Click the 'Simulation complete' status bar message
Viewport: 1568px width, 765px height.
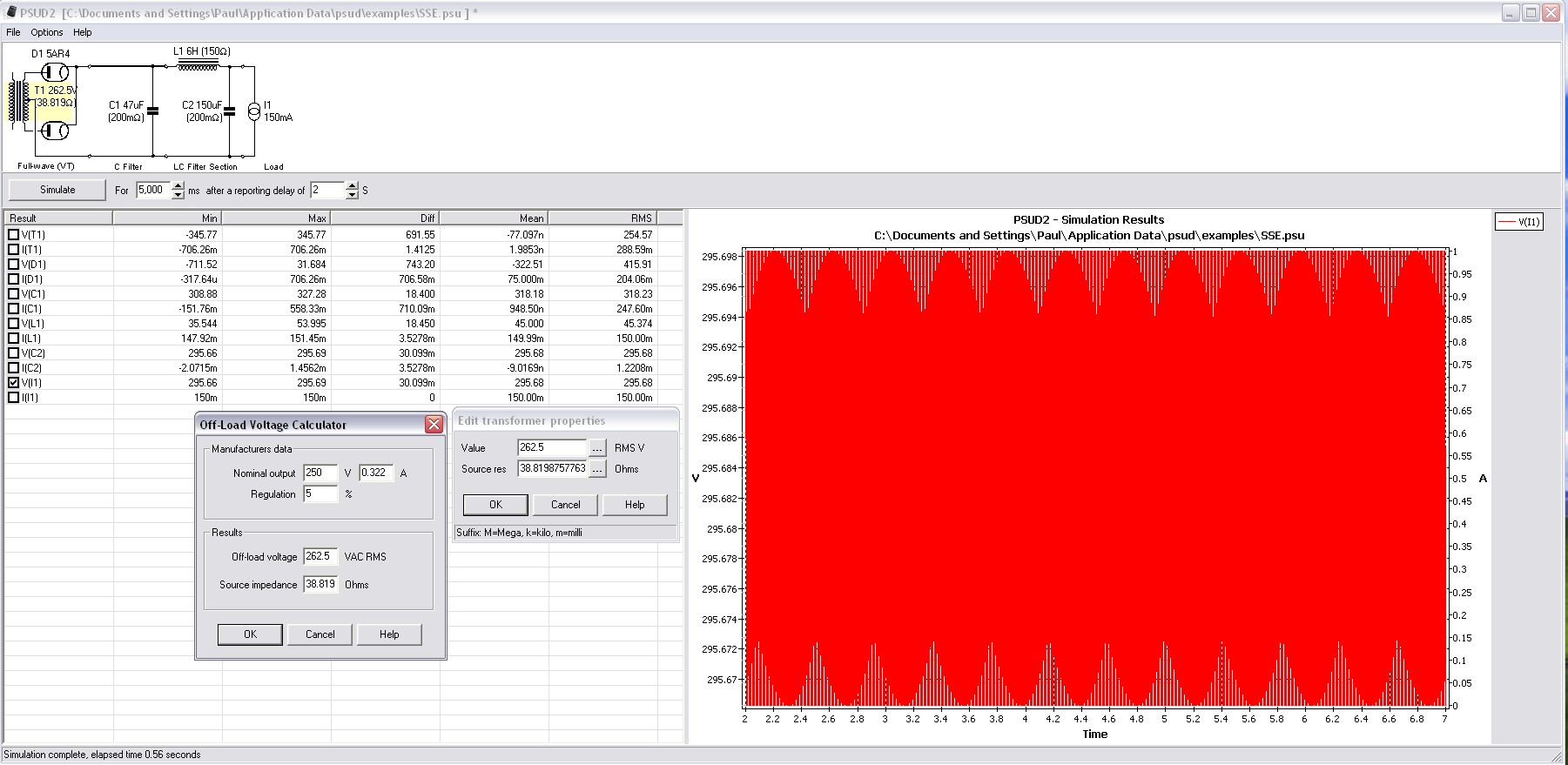tap(102, 755)
